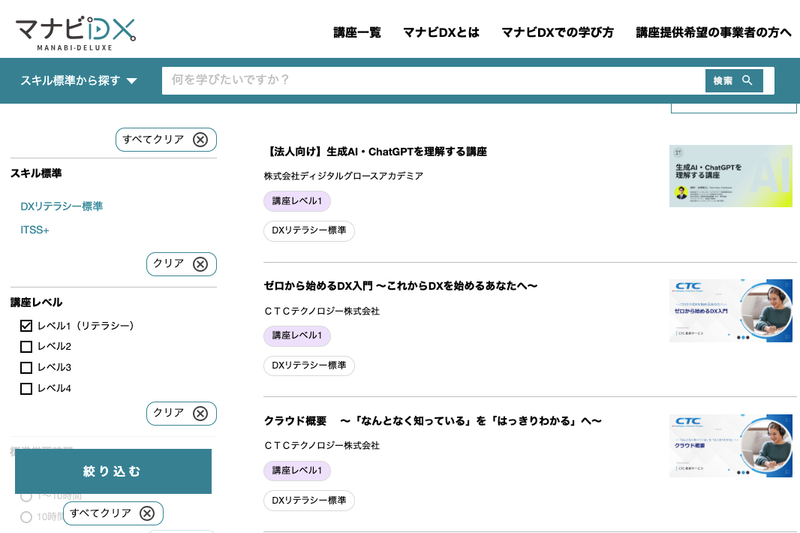Open クラウド概要 course thumbnail
Image resolution: width=800 pixels, height=533 pixels.
click(x=731, y=446)
